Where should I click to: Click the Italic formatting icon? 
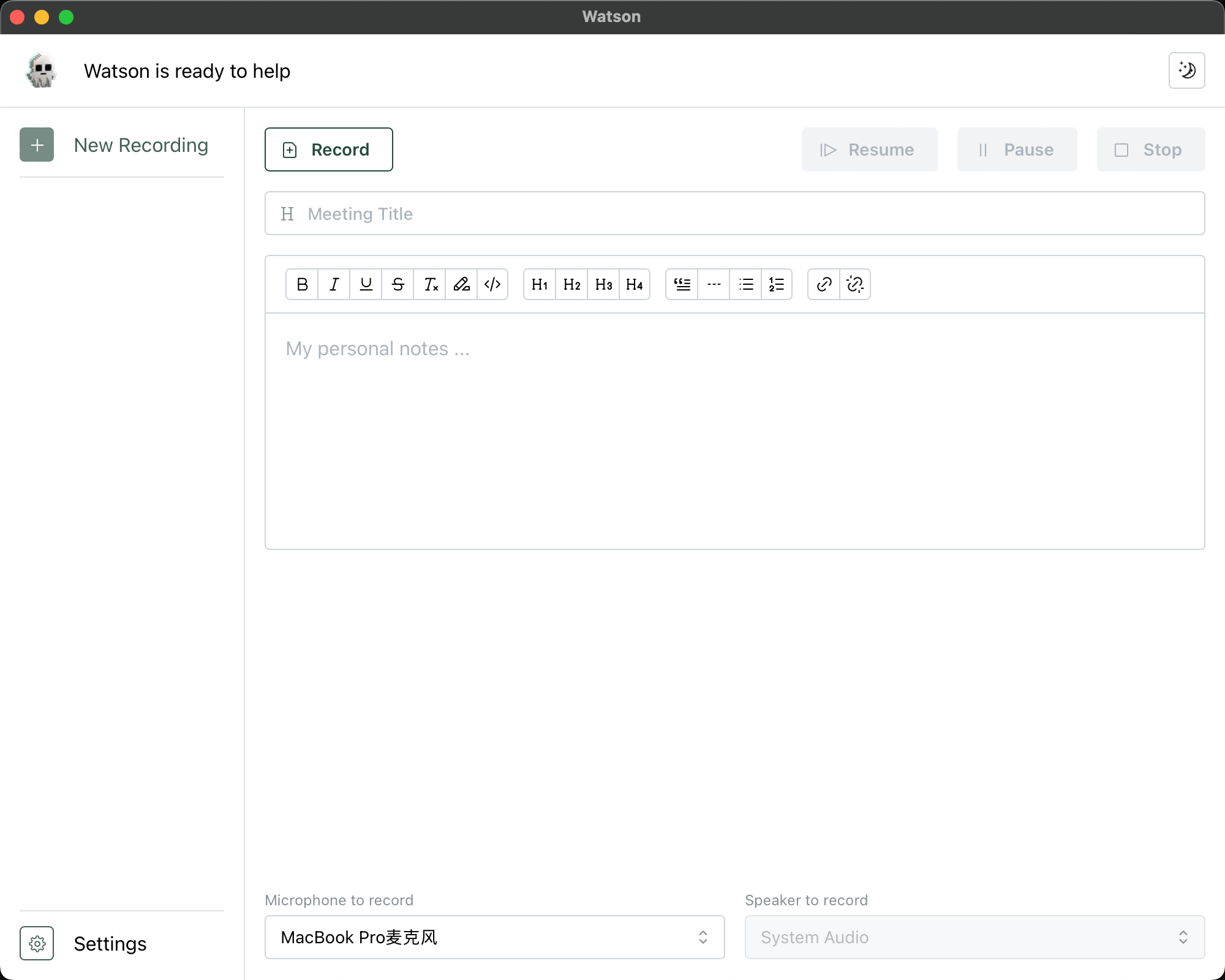coord(334,285)
